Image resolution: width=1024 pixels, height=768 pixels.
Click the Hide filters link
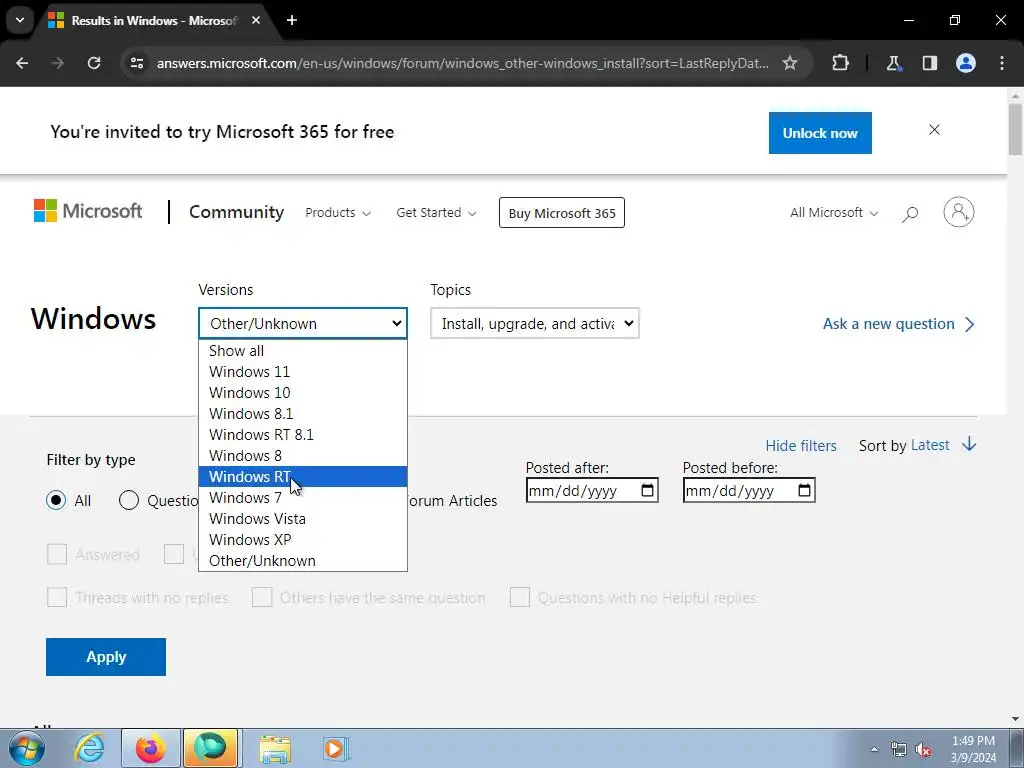tap(801, 445)
